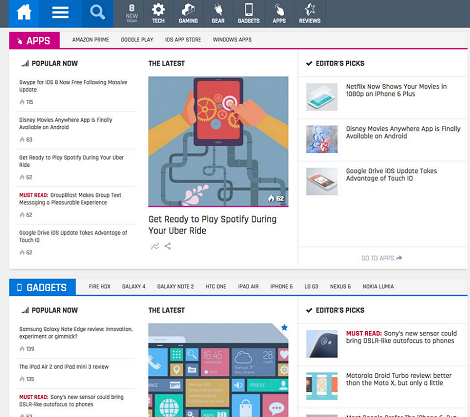470x417 pixels.
Task: Open the search magnifier
Action: 98,13
